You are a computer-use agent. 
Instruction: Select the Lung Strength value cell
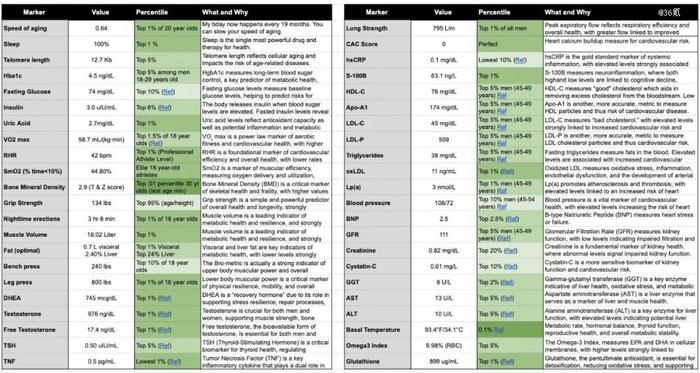coord(444,28)
